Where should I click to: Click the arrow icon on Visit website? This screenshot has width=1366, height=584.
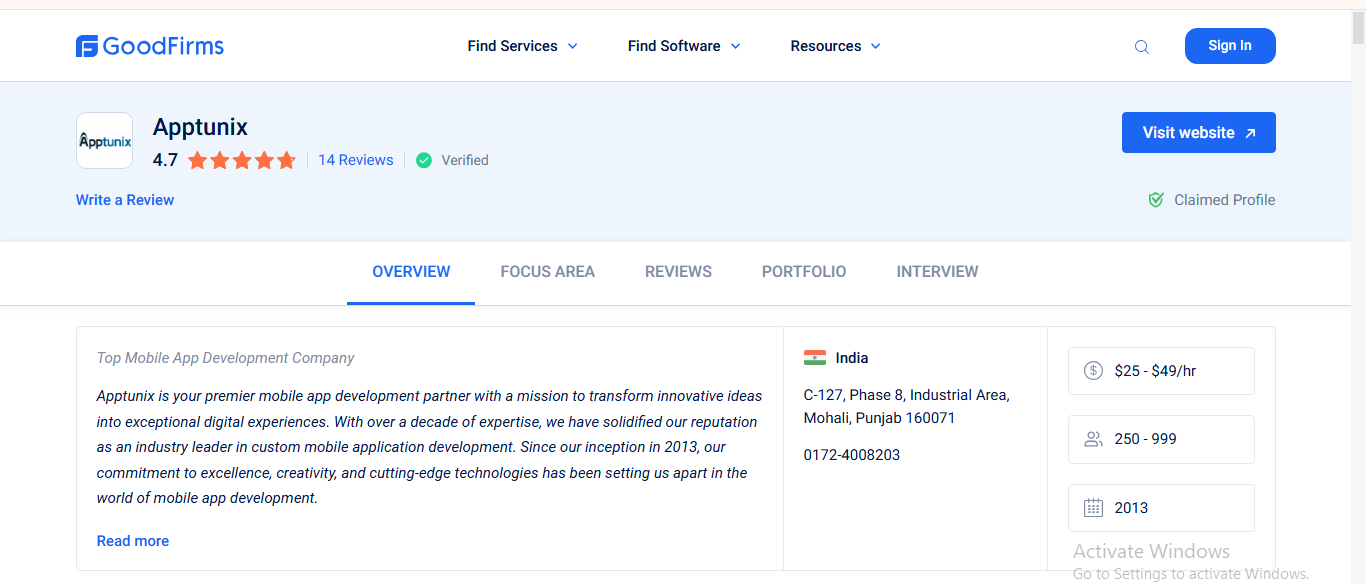[1250, 133]
